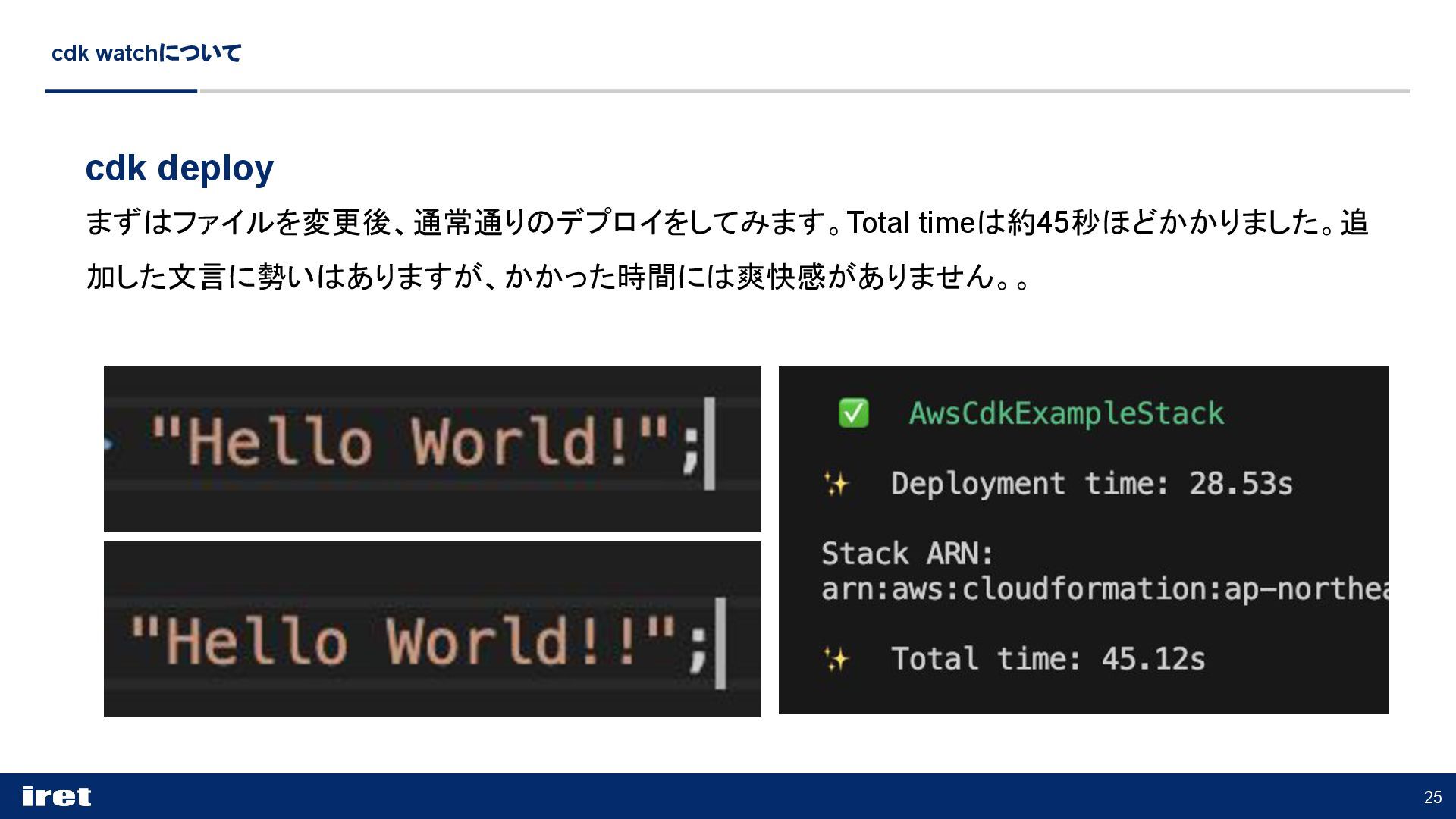Click paragraph line starting '加した文言に勢い'

click(x=558, y=276)
